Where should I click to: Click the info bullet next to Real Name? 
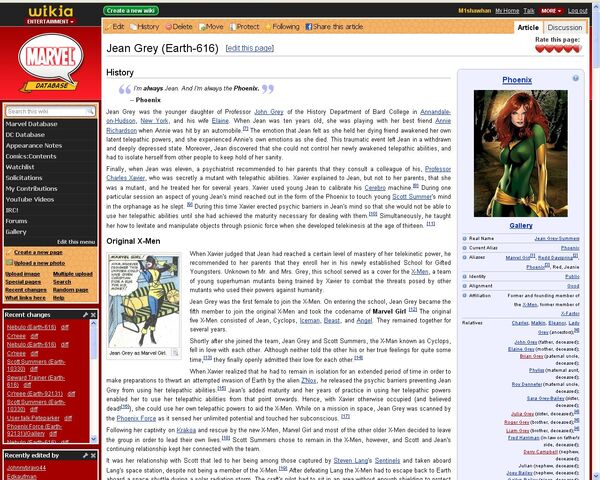tap(465, 238)
